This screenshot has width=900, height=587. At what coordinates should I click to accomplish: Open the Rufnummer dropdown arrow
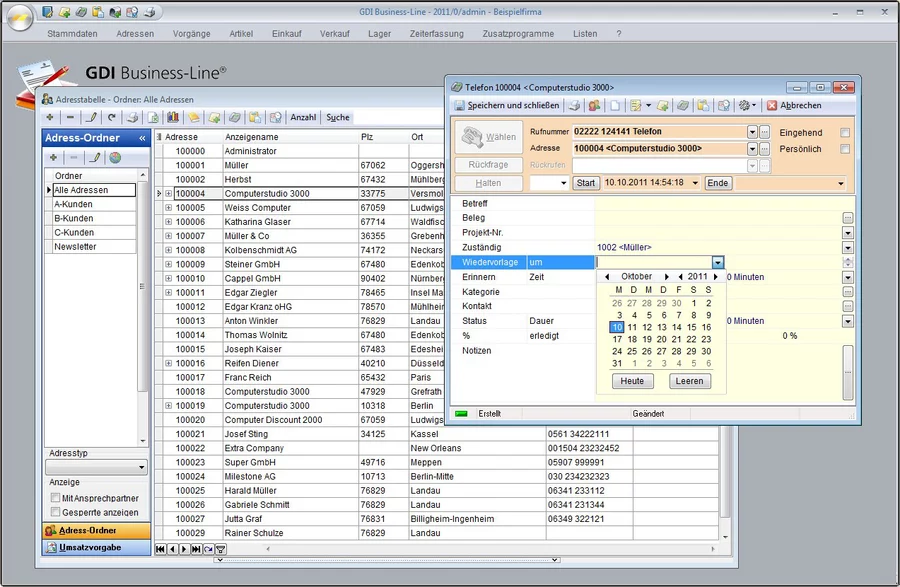point(752,132)
